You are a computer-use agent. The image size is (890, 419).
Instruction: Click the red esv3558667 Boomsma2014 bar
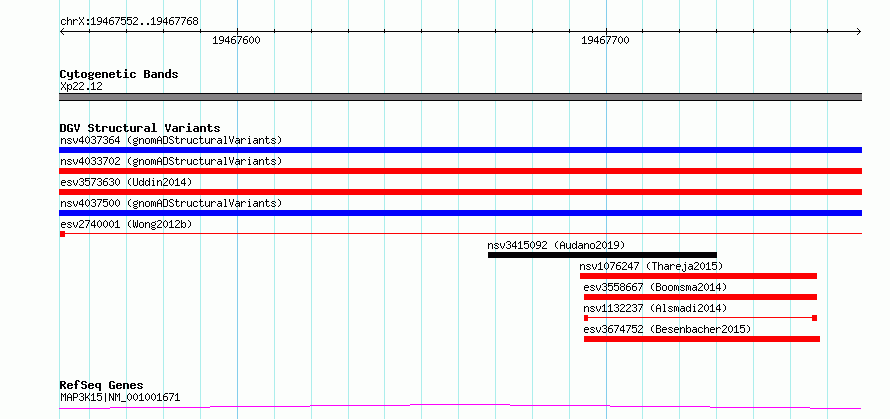coord(700,297)
